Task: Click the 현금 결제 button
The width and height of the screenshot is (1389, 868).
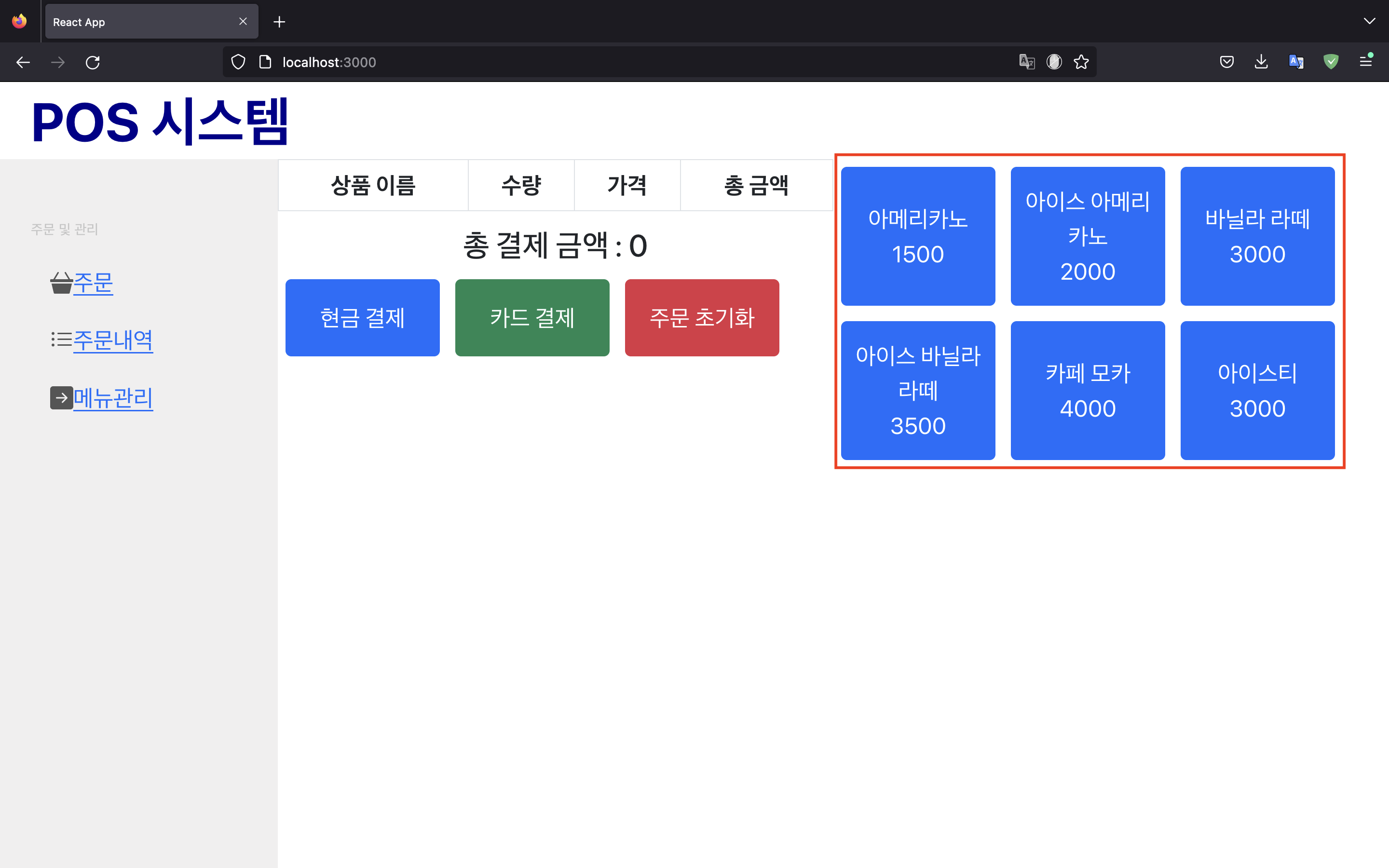Action: (x=363, y=318)
